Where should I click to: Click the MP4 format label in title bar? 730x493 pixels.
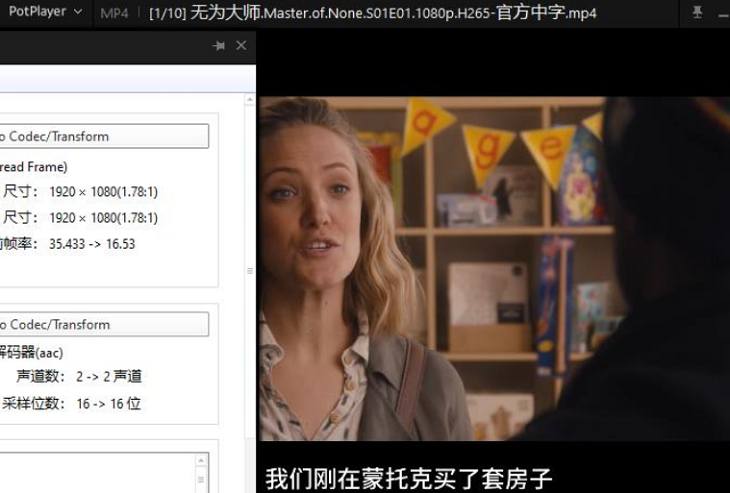tap(114, 13)
